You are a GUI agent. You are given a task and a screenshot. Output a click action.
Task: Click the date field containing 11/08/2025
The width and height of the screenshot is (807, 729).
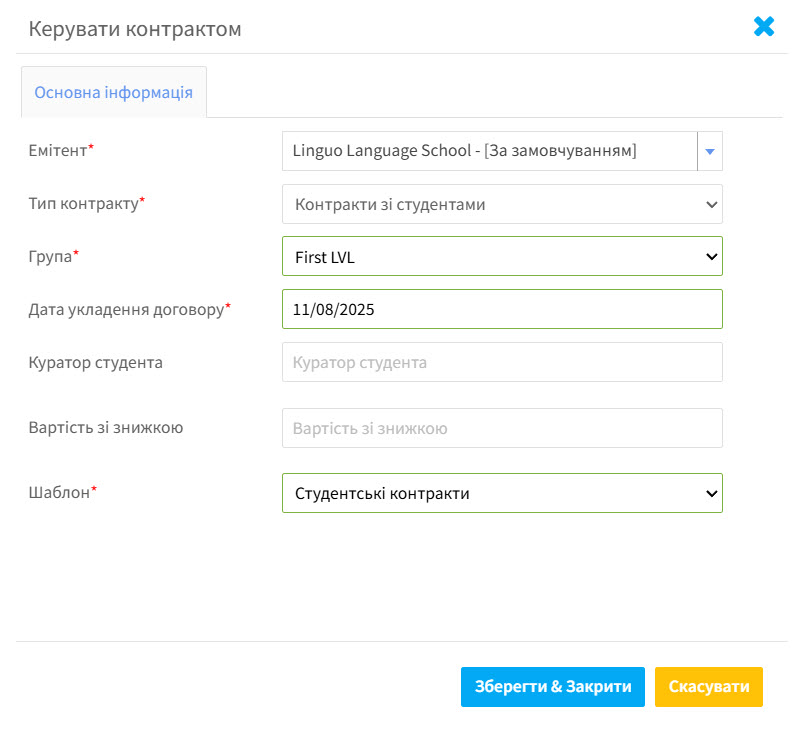click(x=502, y=309)
